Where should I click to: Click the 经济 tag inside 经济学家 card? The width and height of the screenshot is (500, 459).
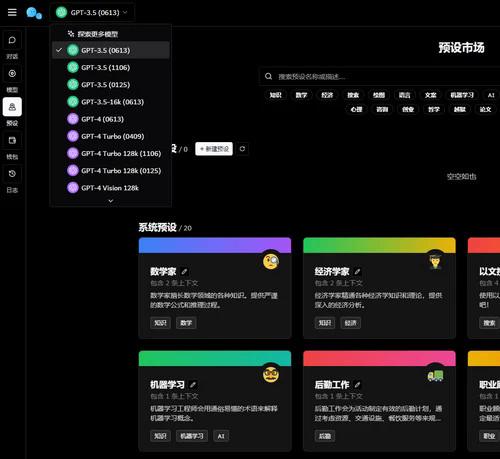pyautogui.click(x=351, y=323)
